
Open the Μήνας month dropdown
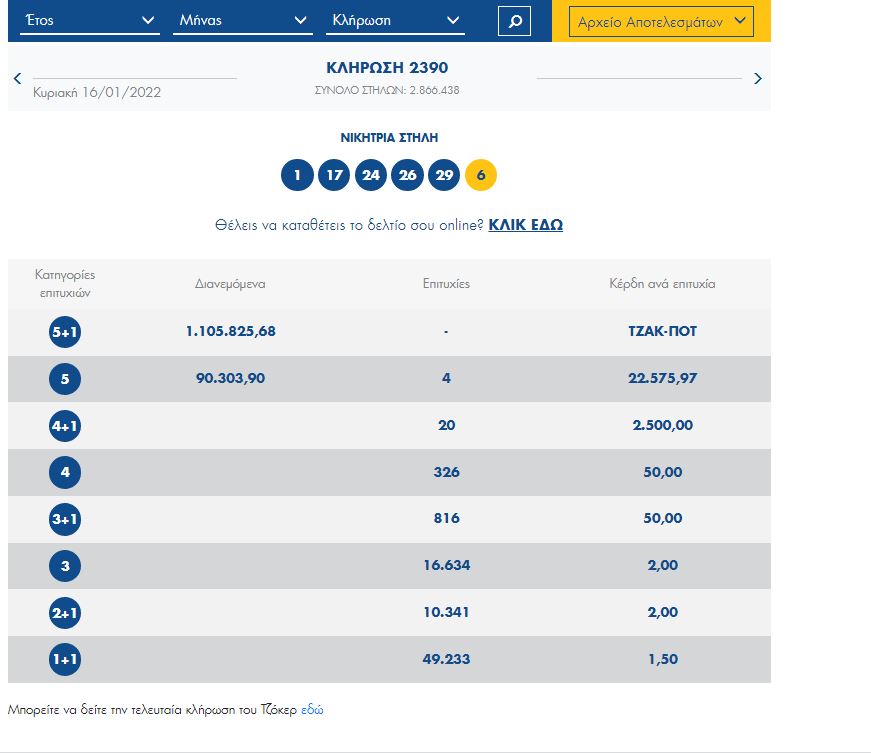[242, 21]
